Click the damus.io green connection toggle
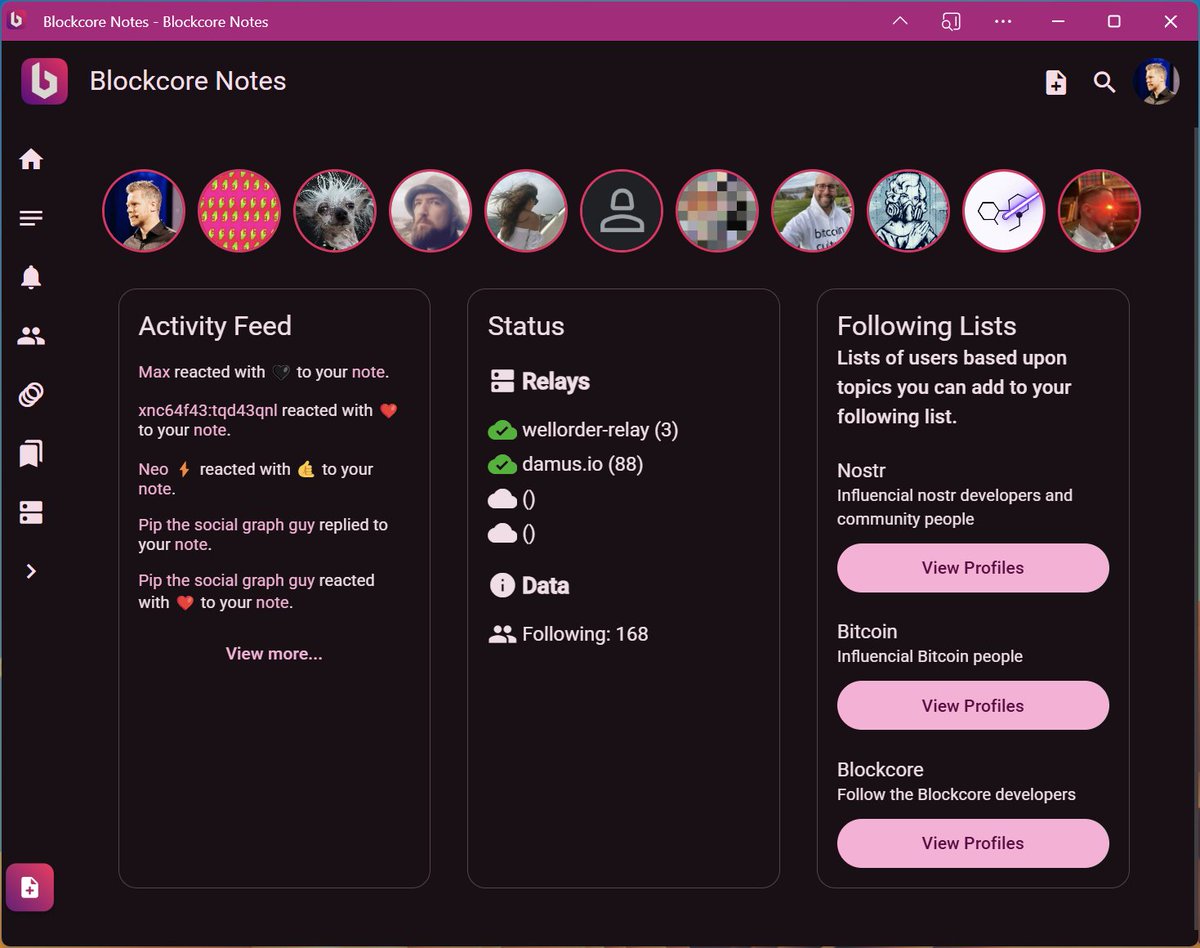1200x948 pixels. click(502, 464)
